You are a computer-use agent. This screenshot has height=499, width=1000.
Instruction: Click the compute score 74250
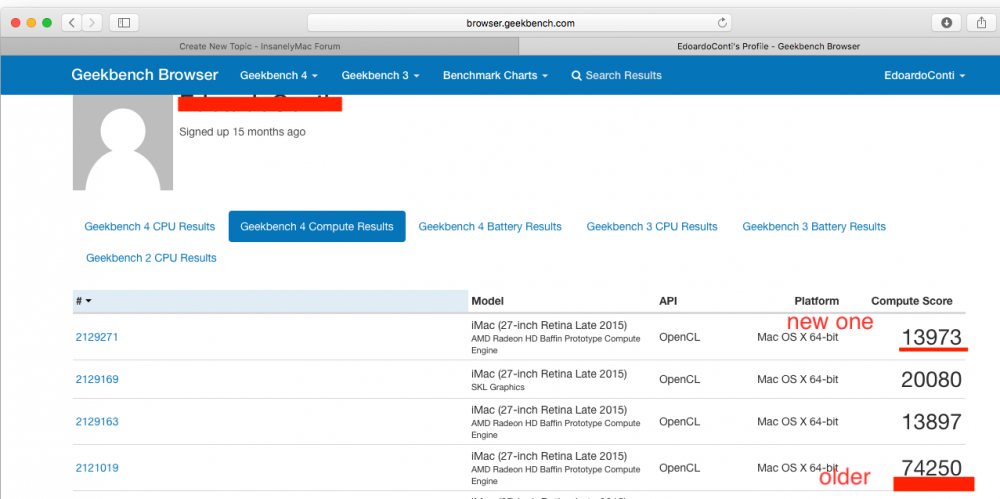point(931,468)
